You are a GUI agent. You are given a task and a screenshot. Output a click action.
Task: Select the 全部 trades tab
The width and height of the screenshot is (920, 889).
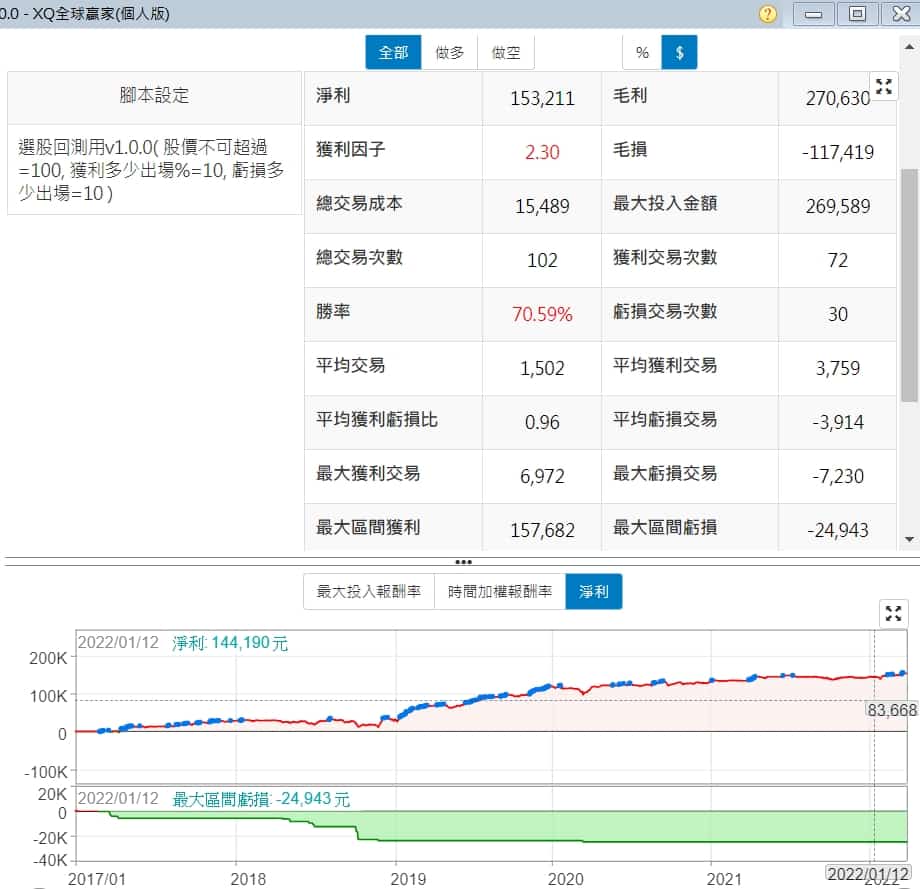click(393, 53)
